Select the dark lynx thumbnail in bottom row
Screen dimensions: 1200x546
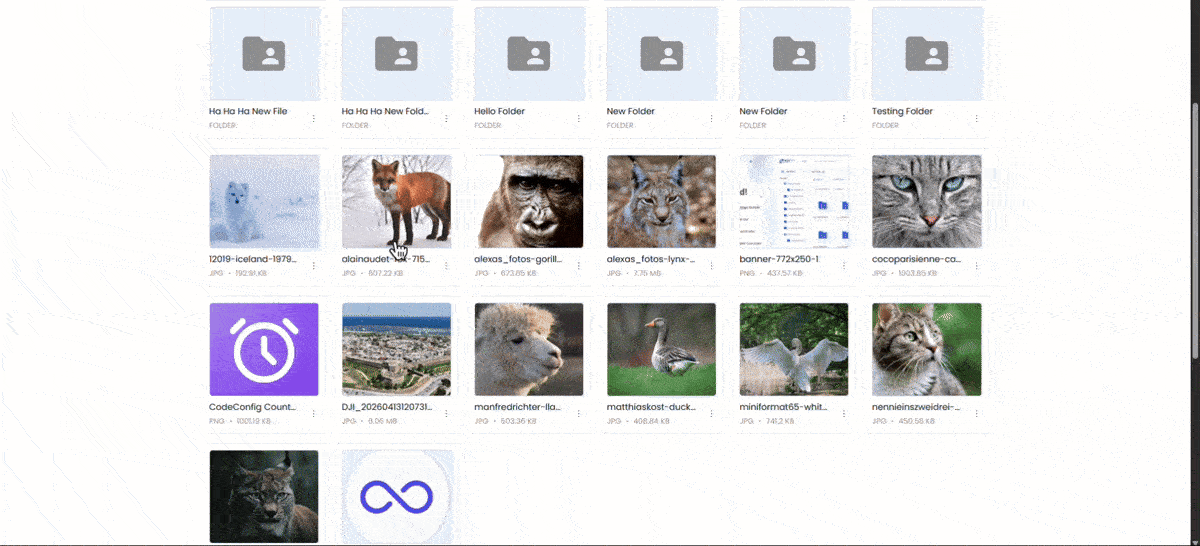tap(264, 497)
